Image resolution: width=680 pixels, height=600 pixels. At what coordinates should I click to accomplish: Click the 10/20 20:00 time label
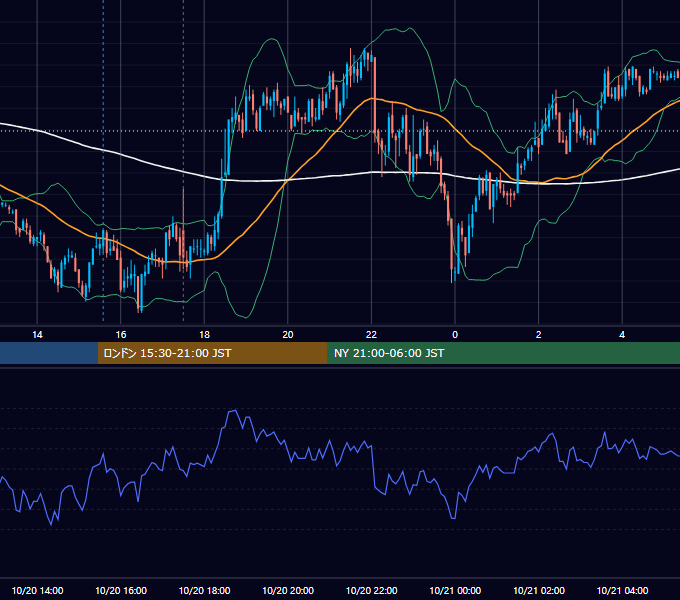288,590
